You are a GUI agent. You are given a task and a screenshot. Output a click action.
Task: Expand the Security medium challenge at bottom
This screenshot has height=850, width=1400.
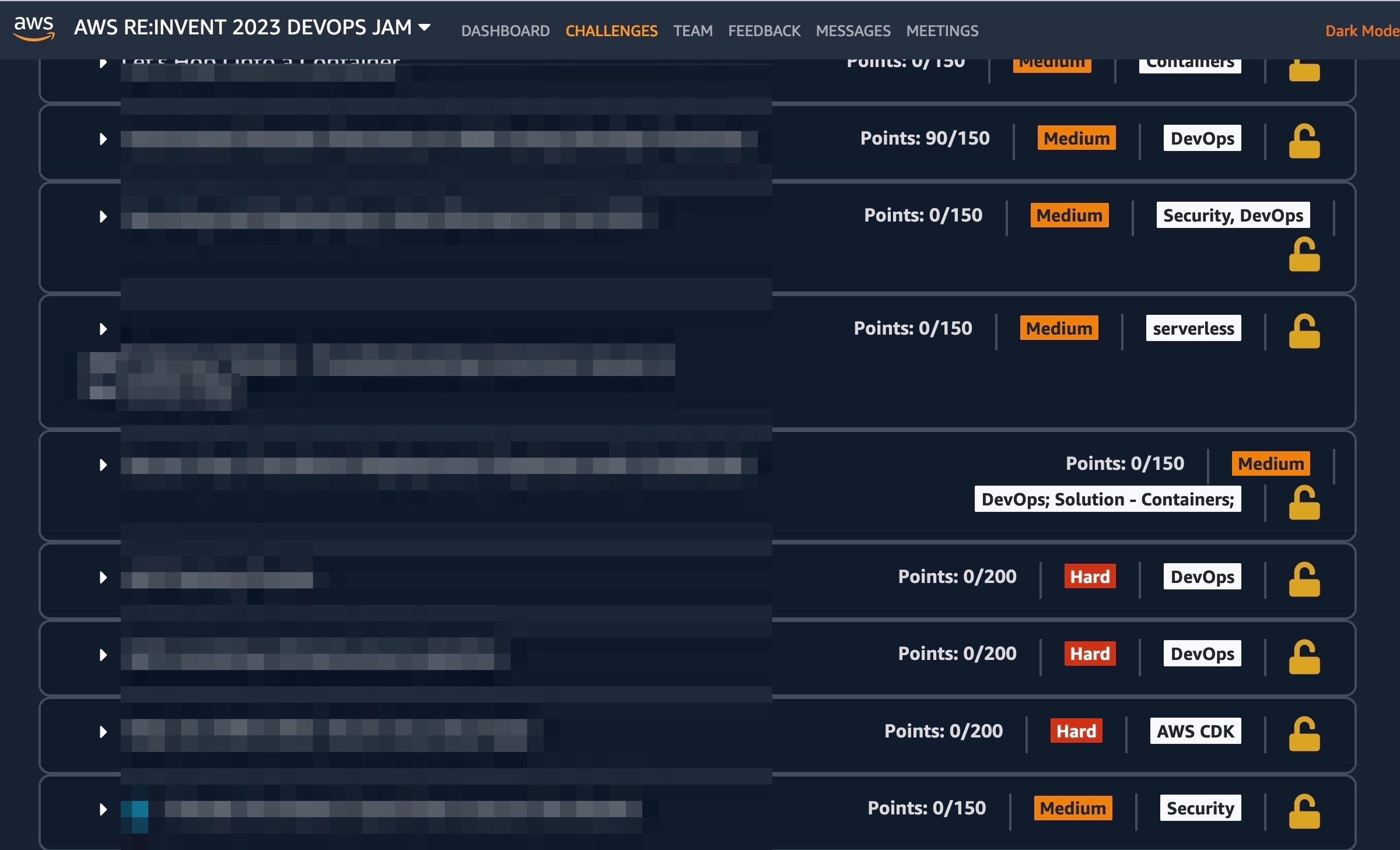(x=103, y=809)
